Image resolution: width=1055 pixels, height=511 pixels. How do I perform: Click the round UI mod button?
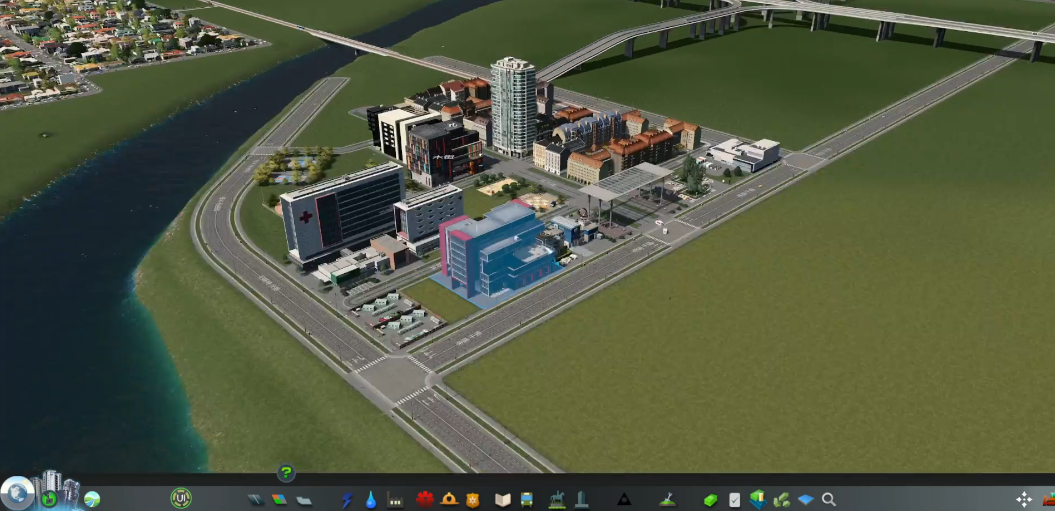[x=181, y=498]
